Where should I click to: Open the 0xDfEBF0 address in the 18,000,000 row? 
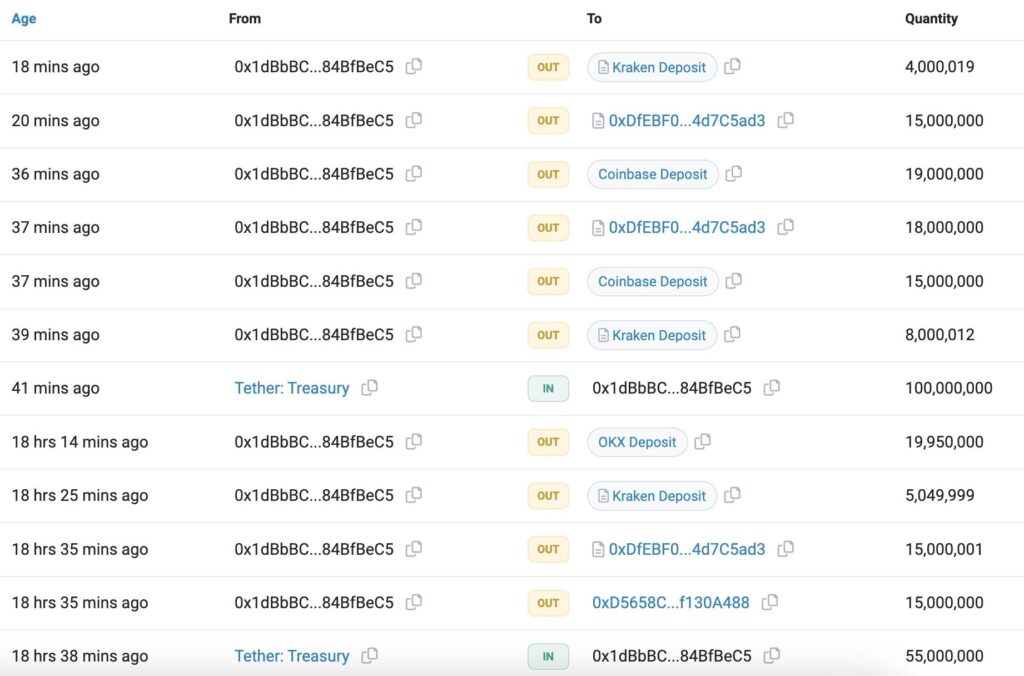pyautogui.click(x=686, y=228)
